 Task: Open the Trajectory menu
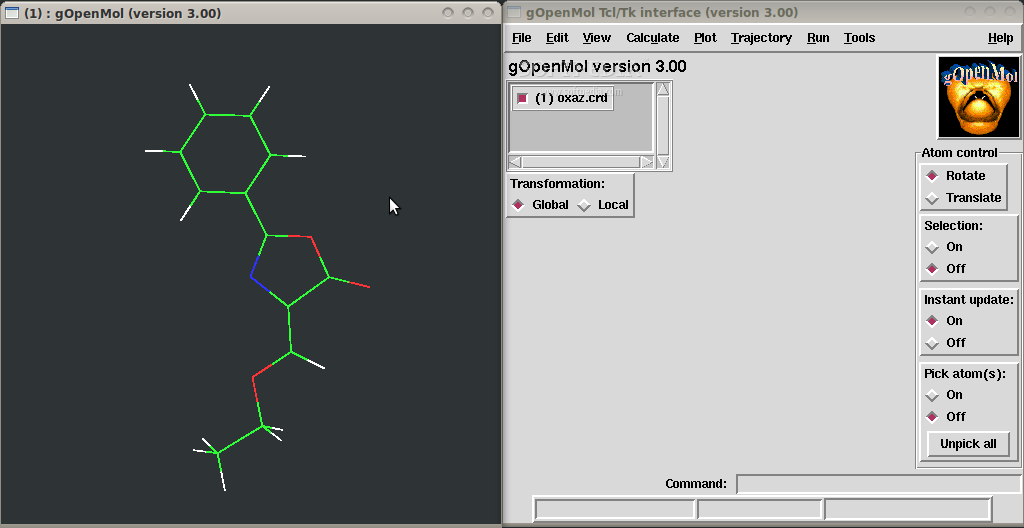[761, 38]
